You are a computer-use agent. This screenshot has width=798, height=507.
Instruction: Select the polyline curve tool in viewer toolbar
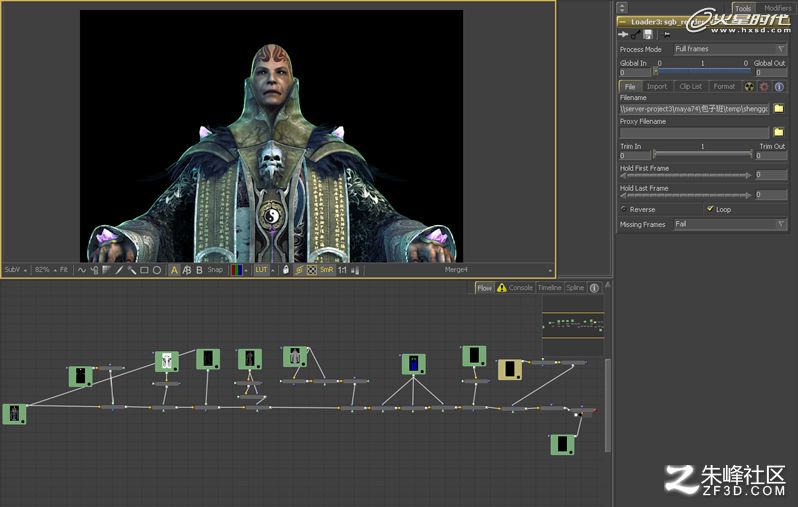tap(82, 270)
